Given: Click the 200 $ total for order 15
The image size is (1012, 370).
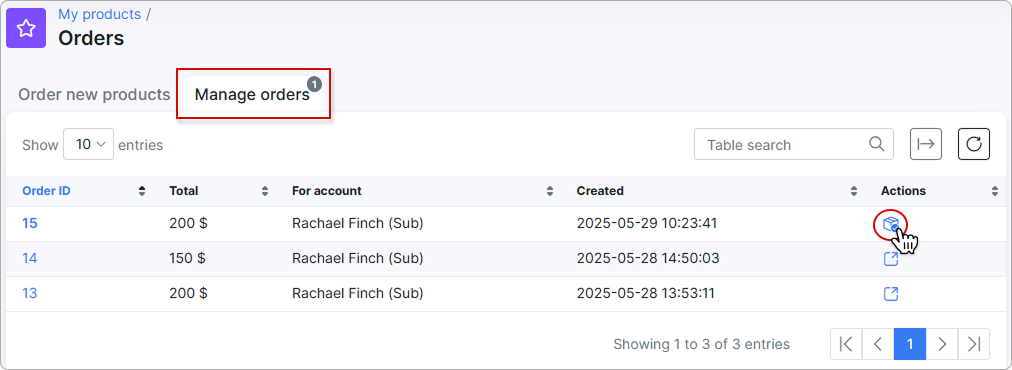Looking at the screenshot, I should [188, 223].
